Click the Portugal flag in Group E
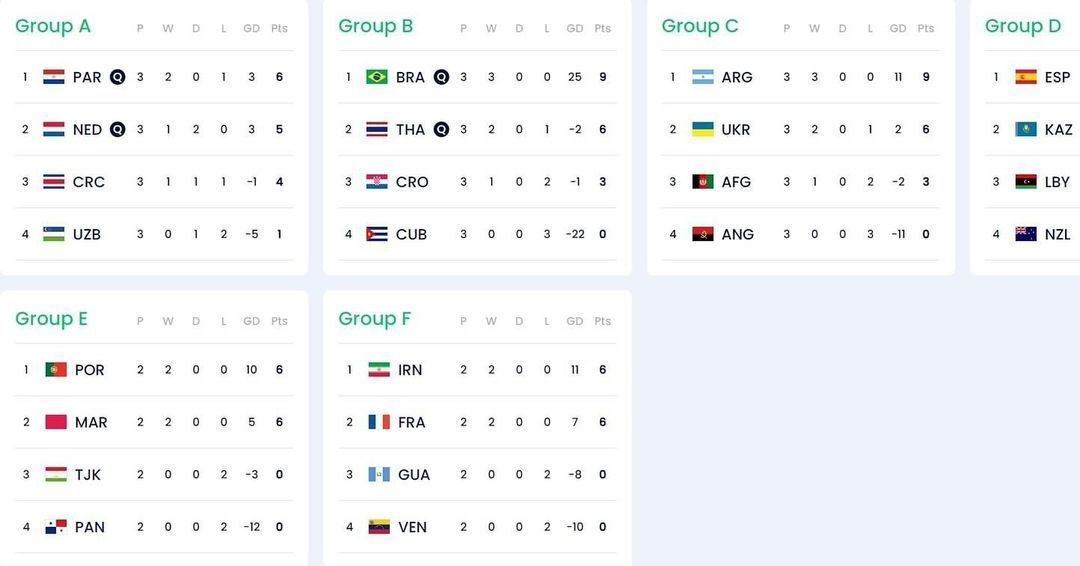This screenshot has height=566, width=1080. pyautogui.click(x=56, y=370)
